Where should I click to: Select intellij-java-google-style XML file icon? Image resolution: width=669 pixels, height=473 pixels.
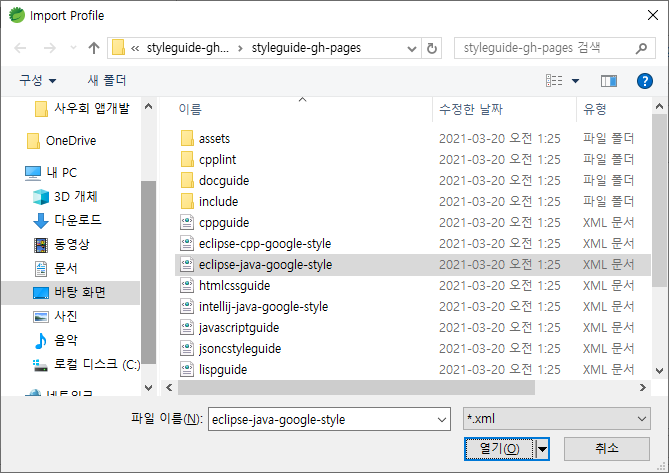187,307
